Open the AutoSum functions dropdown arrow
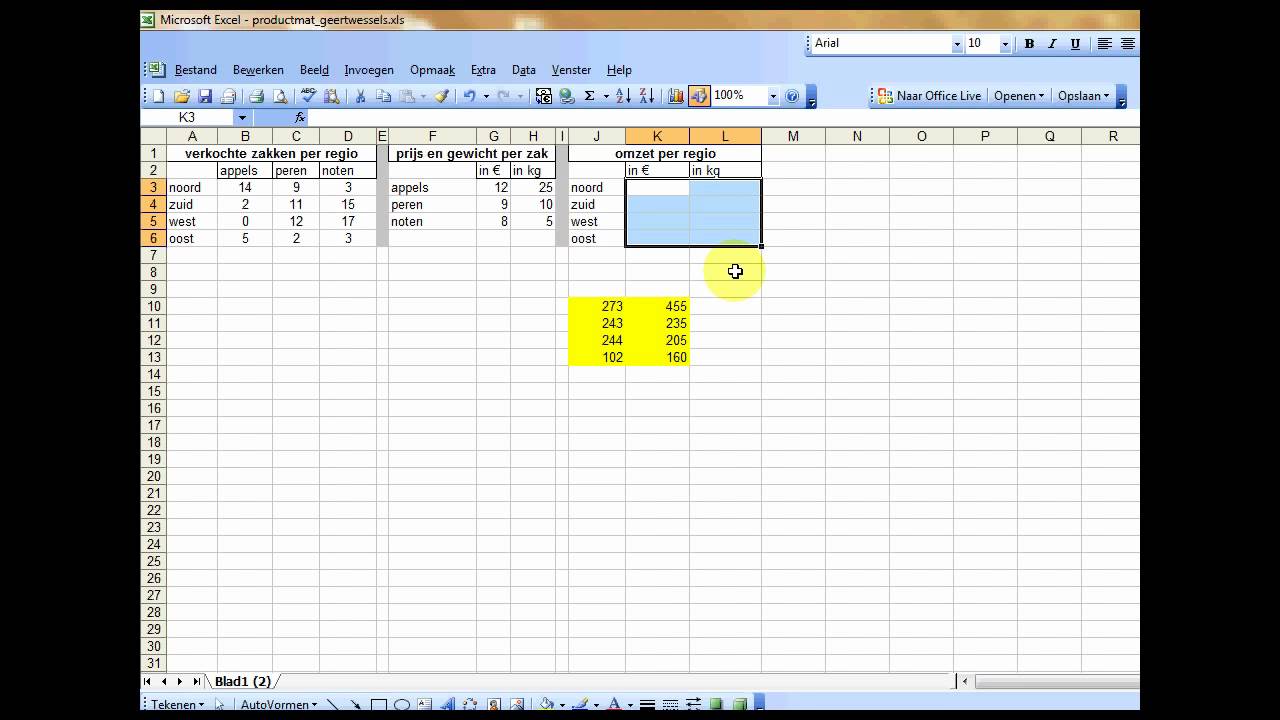Screen dimensions: 1280x720 click(606, 96)
